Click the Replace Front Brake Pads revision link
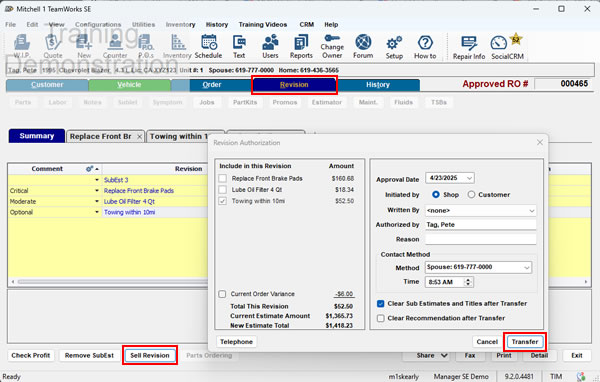Viewport: 600px width, 382px height. click(x=139, y=191)
